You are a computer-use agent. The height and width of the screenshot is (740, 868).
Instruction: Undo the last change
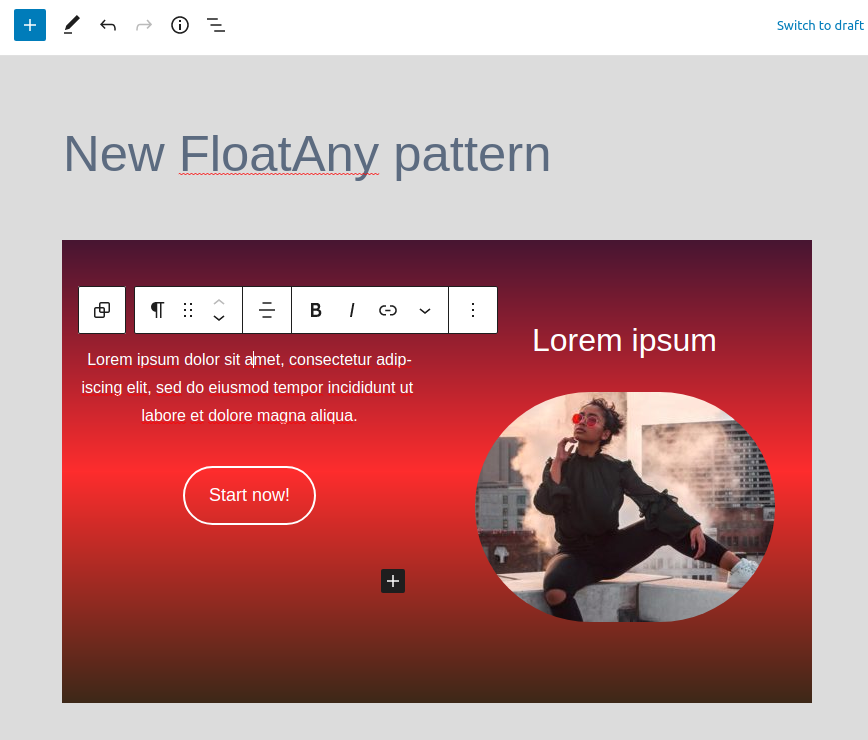(x=108, y=25)
